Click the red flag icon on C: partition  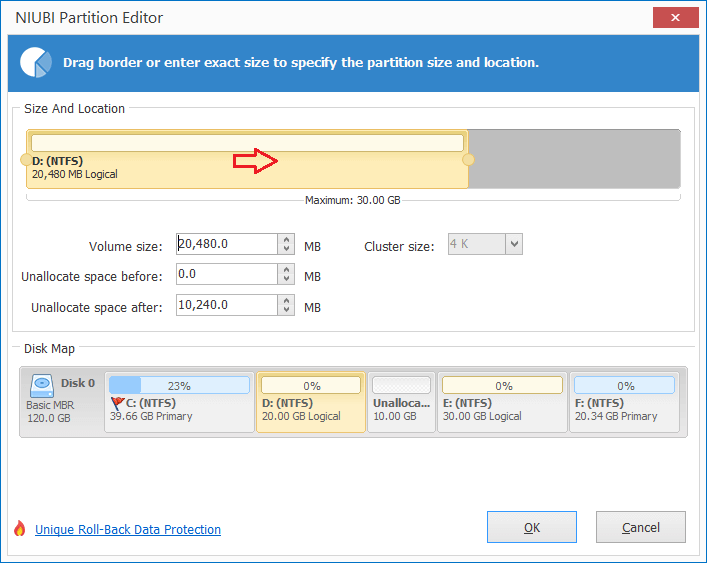coord(117,403)
